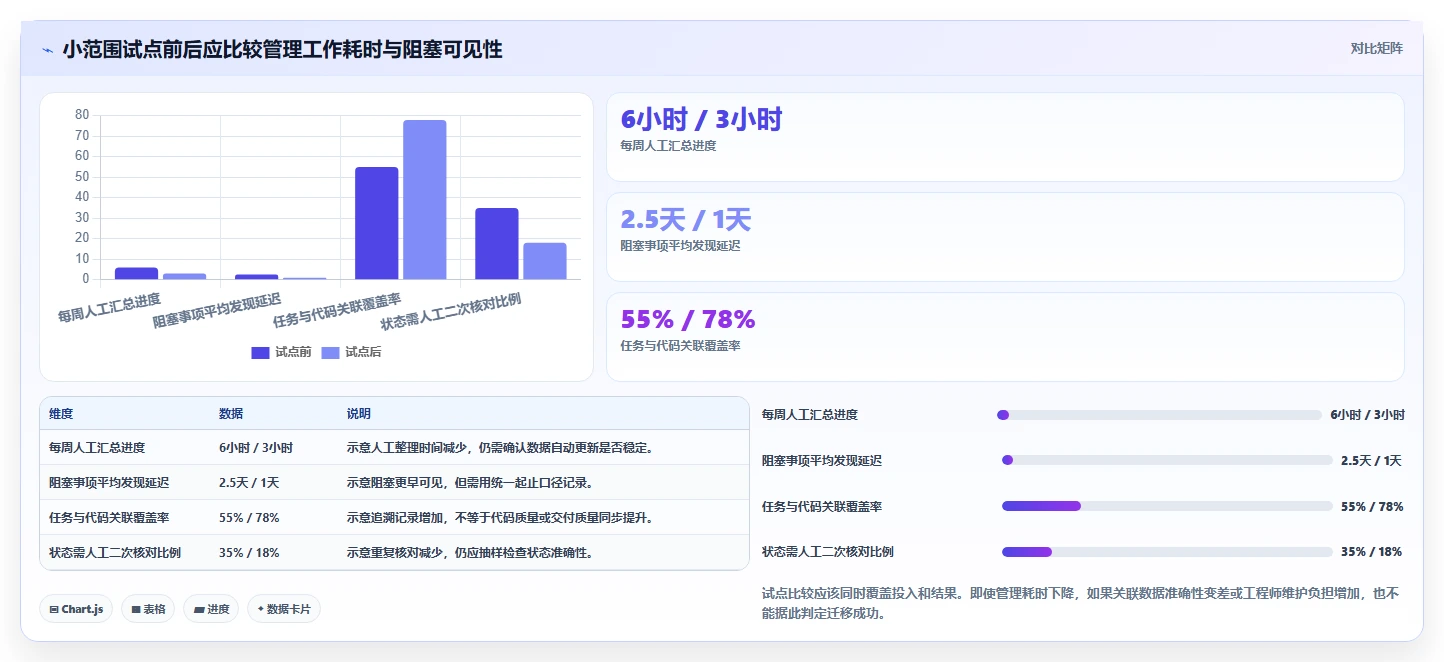
Task: Click the 数据 column header
Action: coord(231,414)
